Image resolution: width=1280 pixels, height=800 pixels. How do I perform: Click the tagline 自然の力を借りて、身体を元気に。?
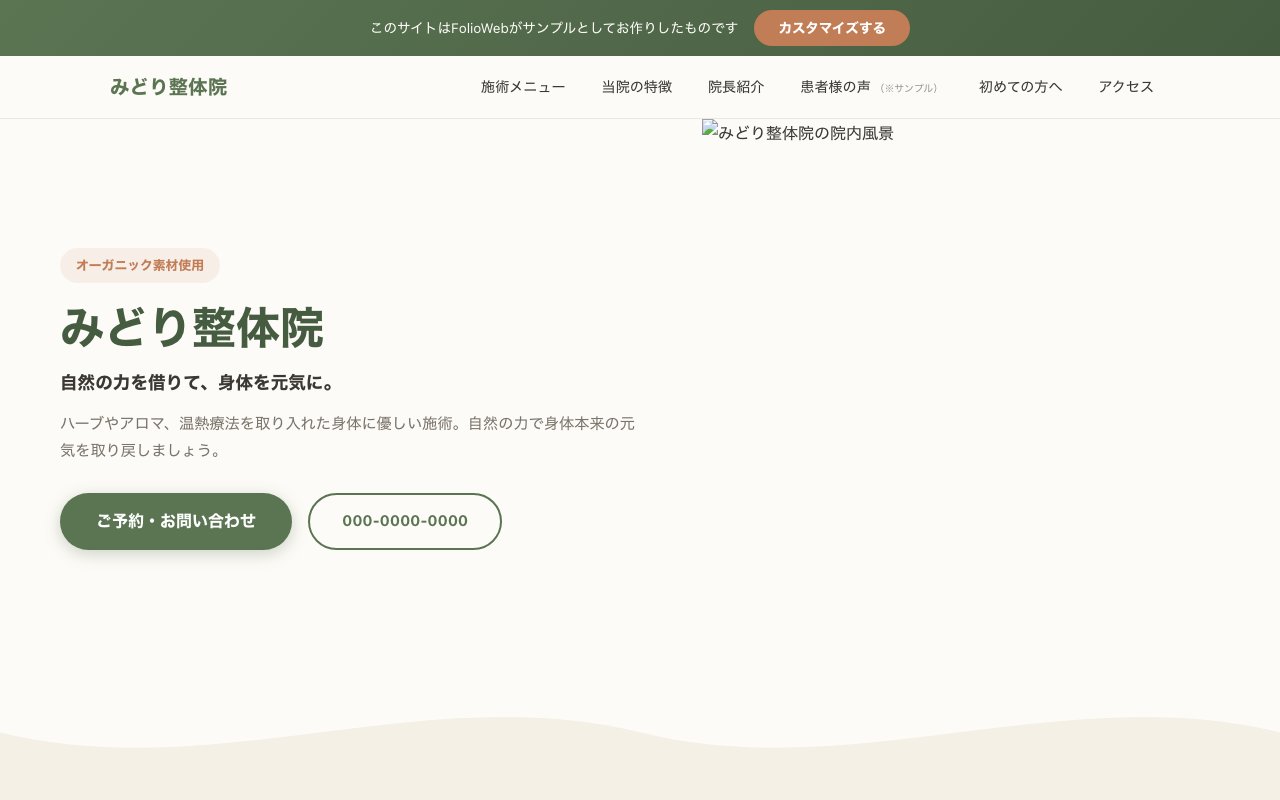click(198, 383)
